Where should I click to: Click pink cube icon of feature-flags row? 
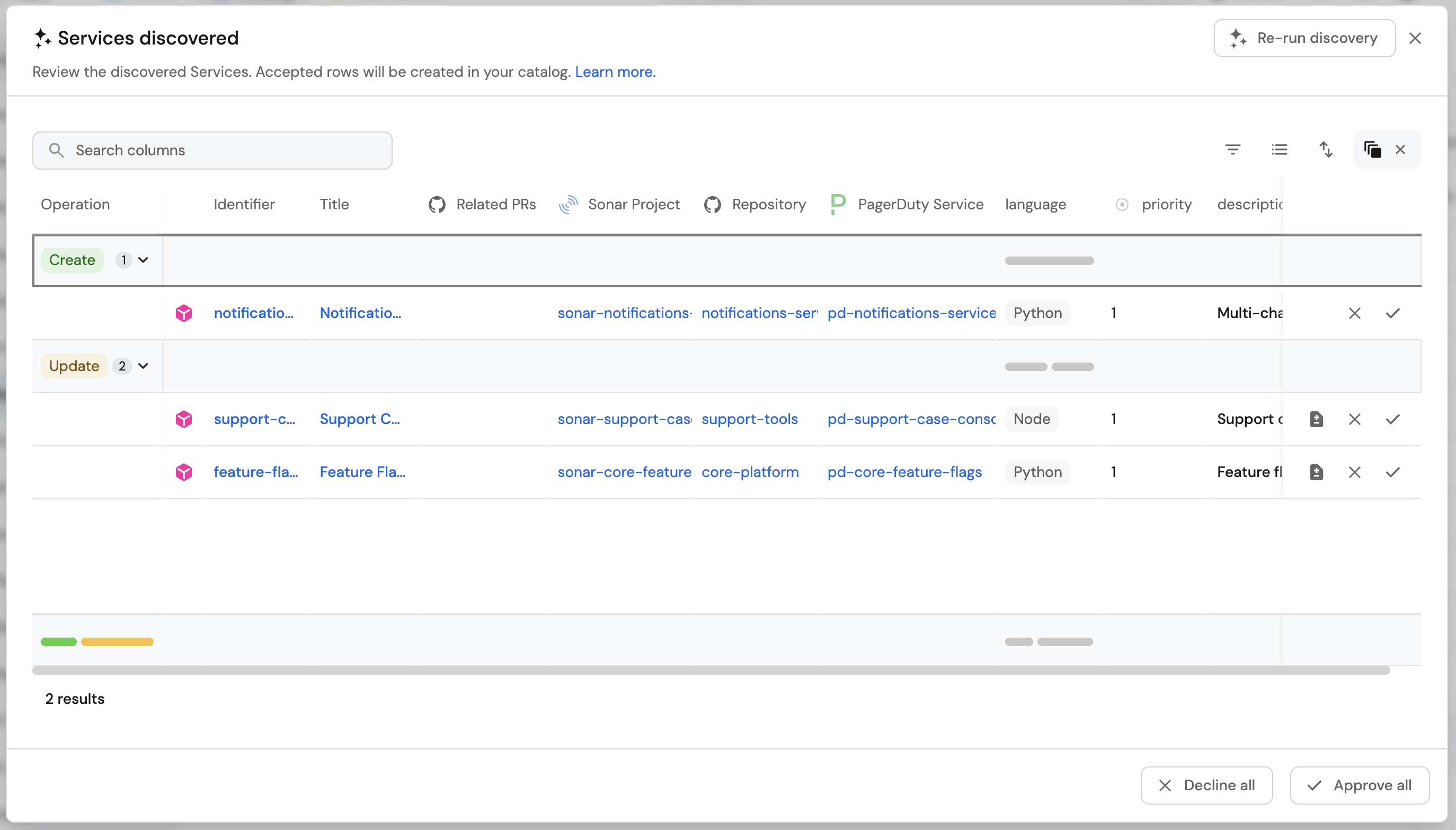(x=183, y=473)
